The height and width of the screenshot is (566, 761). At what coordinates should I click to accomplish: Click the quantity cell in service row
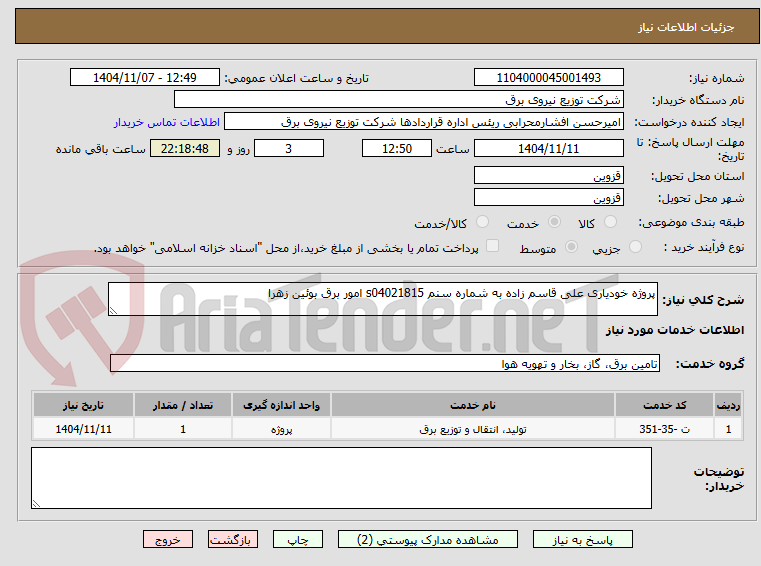(x=183, y=429)
